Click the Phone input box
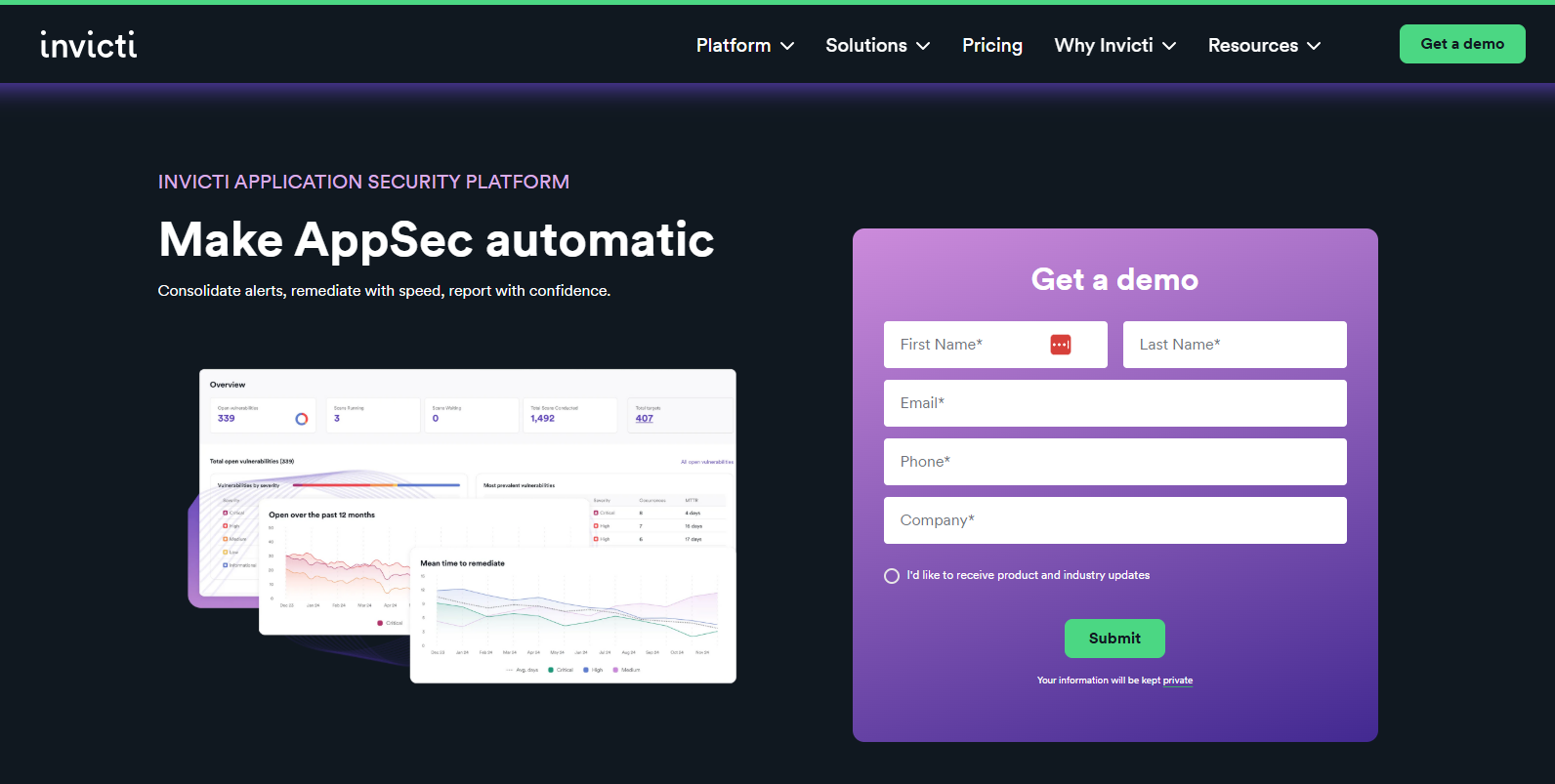The width and height of the screenshot is (1555, 784). pos(1114,462)
